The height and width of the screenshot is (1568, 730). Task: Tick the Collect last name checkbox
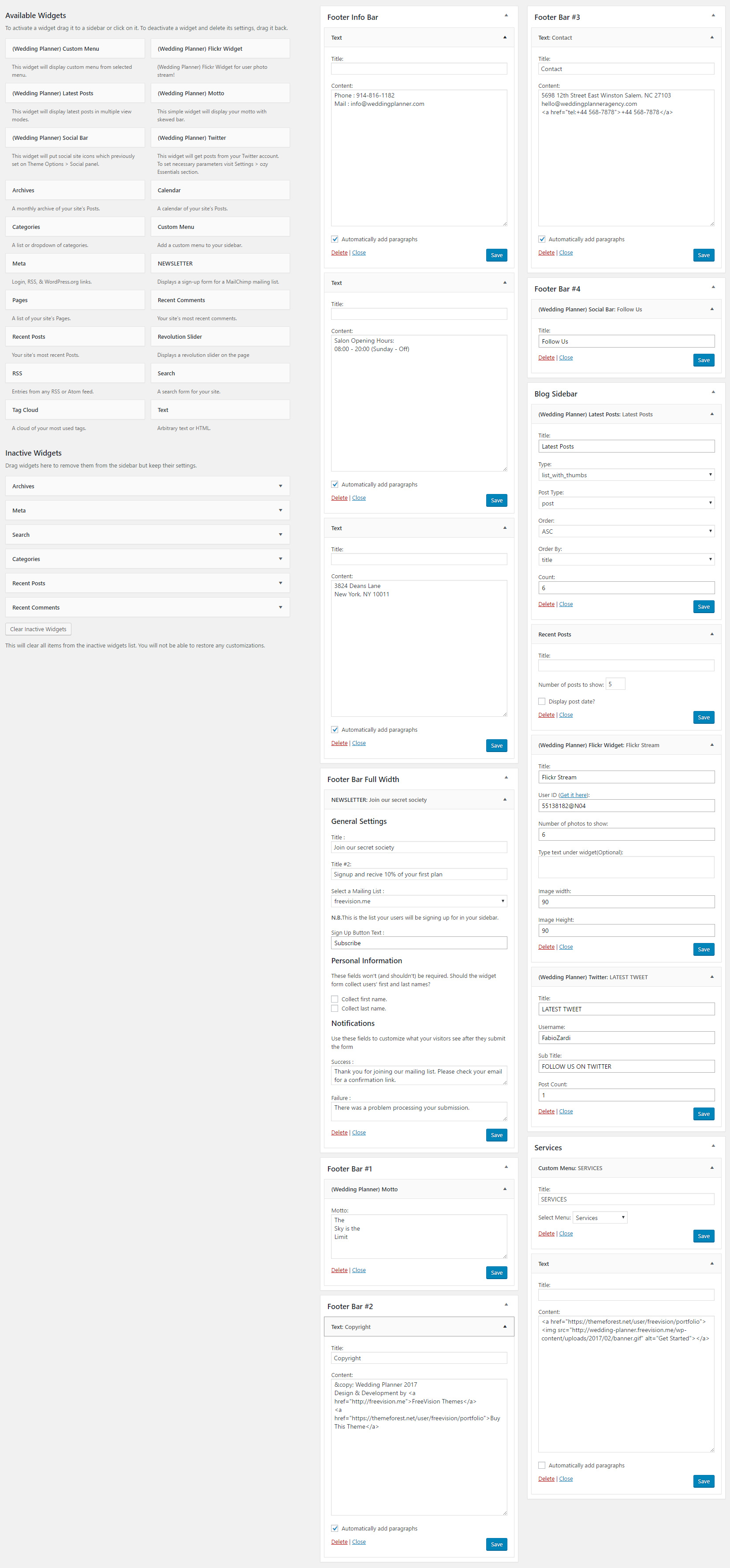[x=335, y=1009]
